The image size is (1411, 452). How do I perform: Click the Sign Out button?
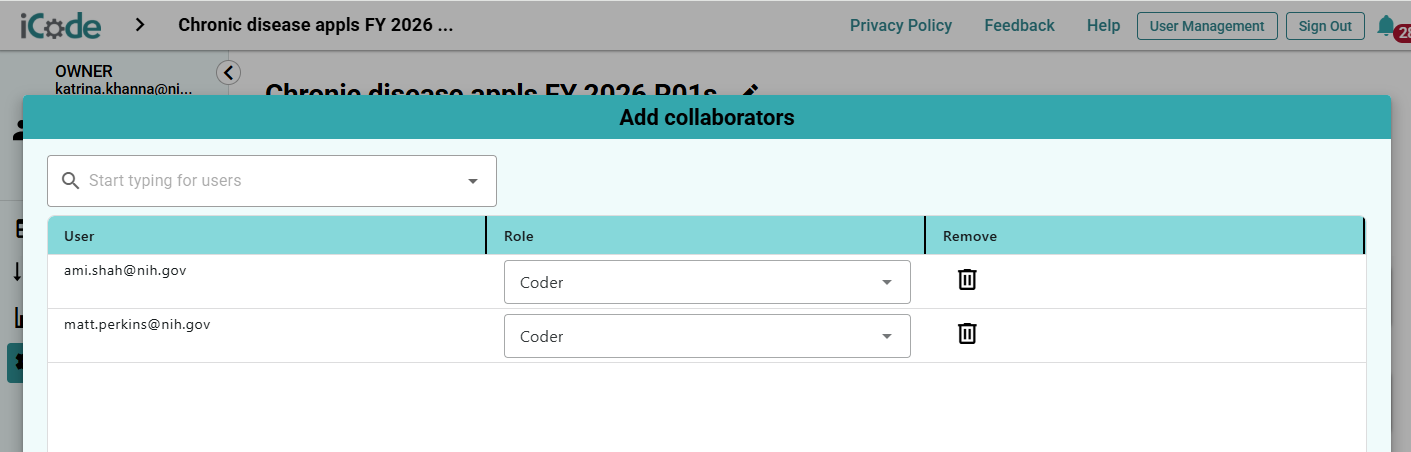point(1325,26)
